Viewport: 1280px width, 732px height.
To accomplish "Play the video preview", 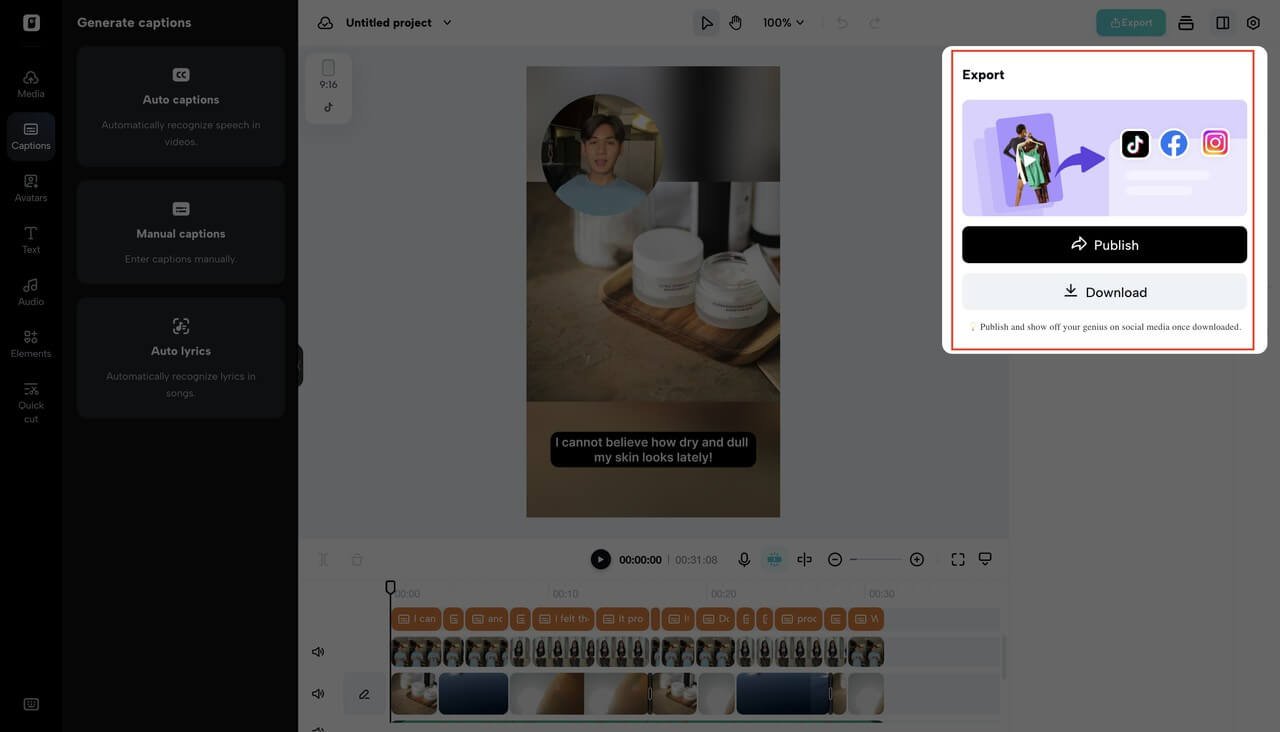I will click(600, 560).
